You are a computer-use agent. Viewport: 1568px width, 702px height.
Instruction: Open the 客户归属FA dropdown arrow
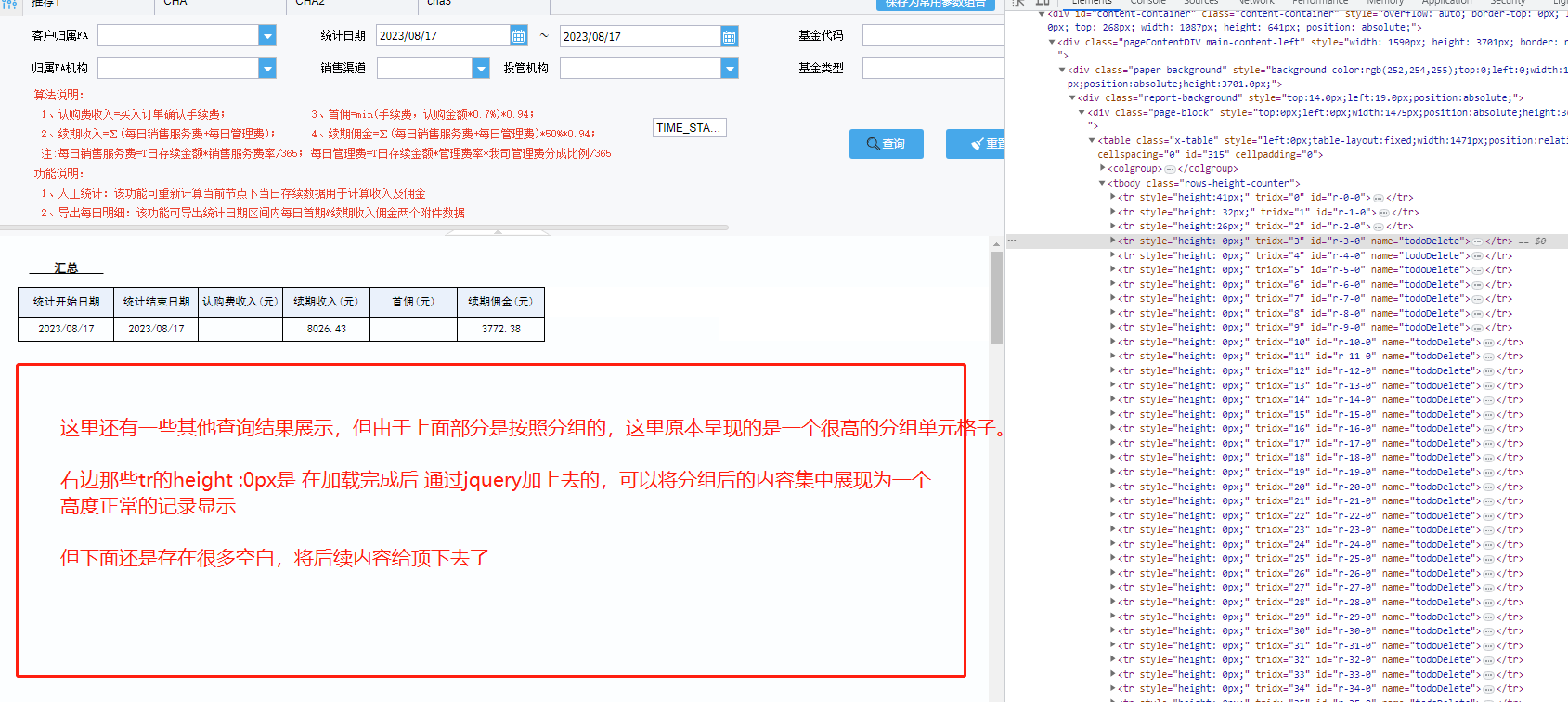[267, 36]
